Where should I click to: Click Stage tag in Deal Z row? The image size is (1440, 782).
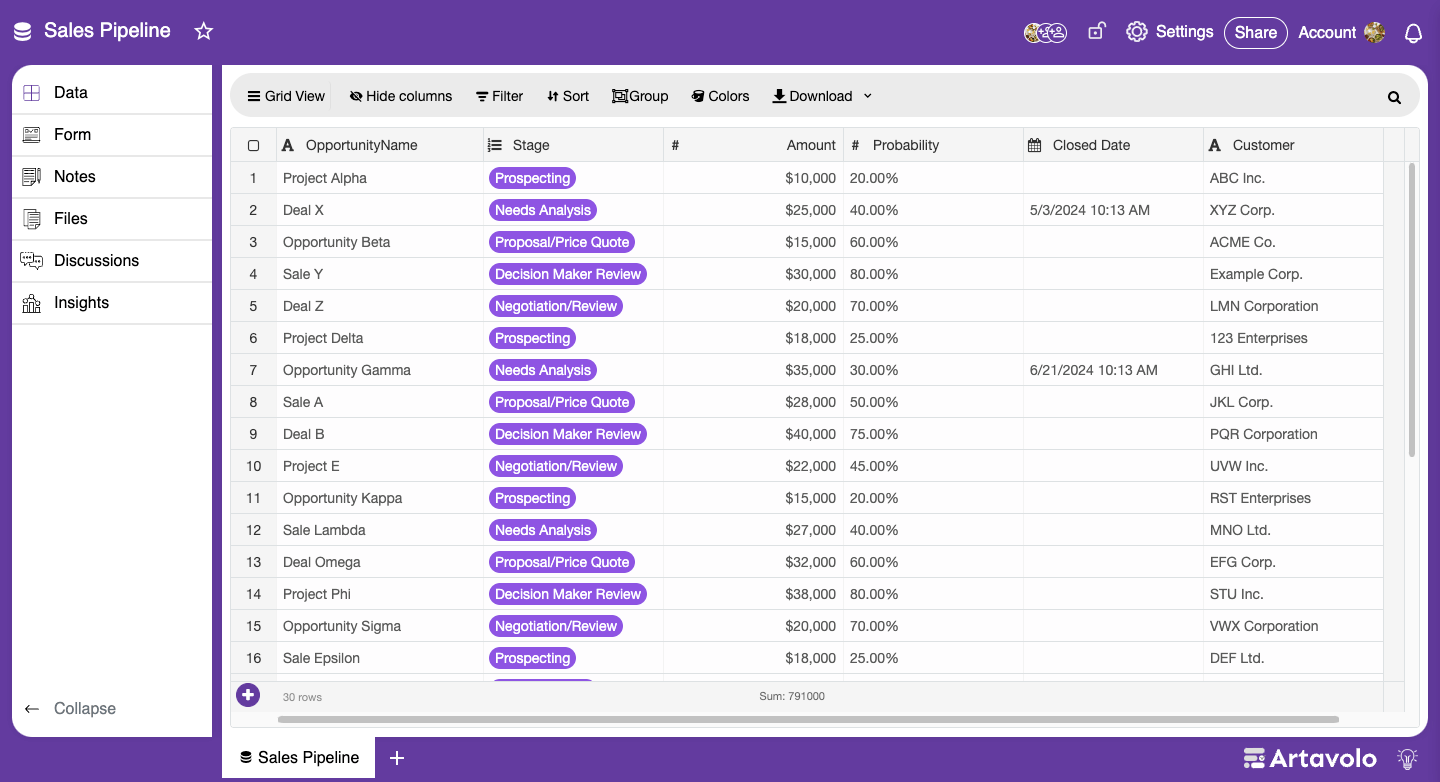[x=556, y=306]
